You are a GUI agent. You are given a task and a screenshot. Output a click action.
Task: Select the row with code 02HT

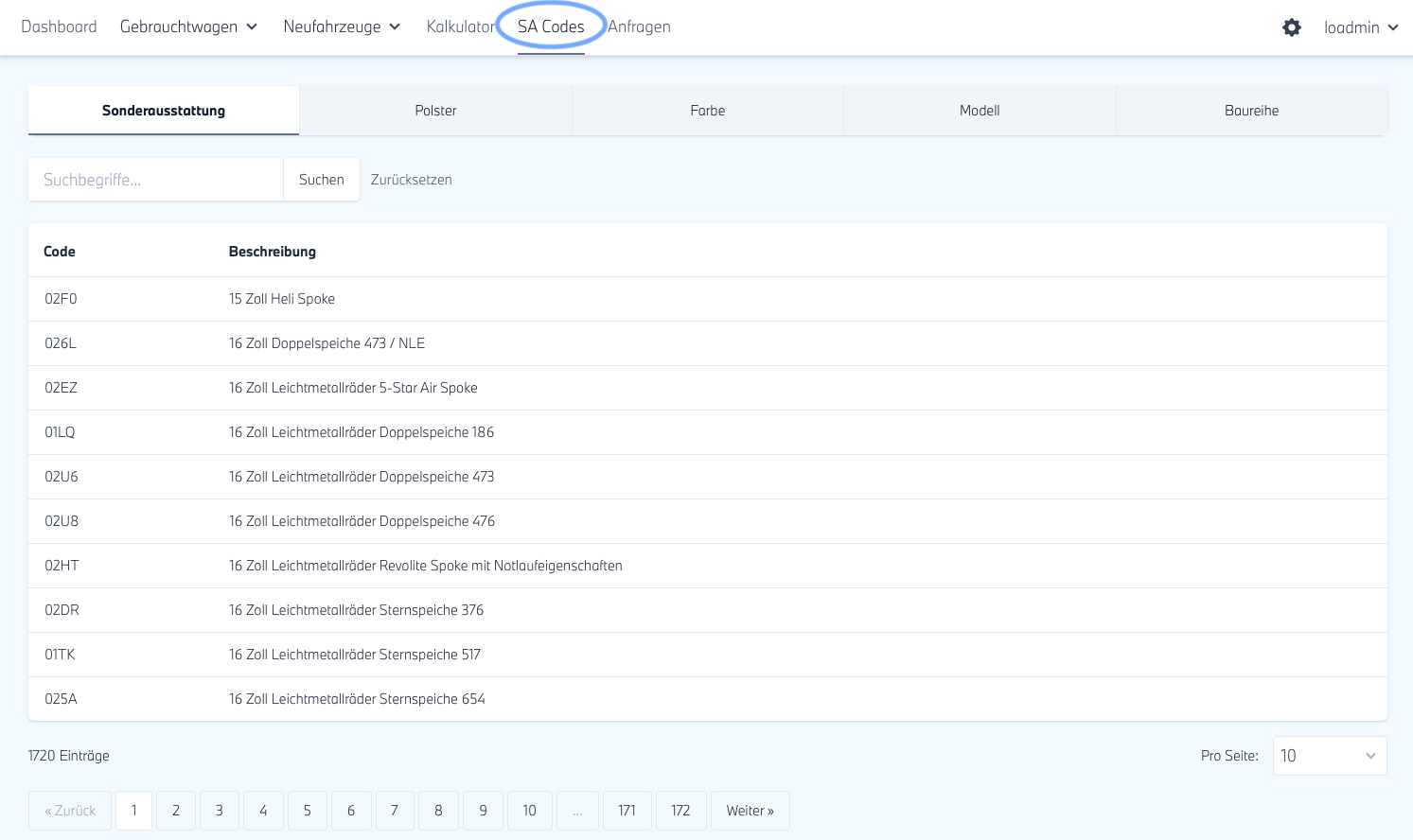pyautogui.click(x=62, y=566)
